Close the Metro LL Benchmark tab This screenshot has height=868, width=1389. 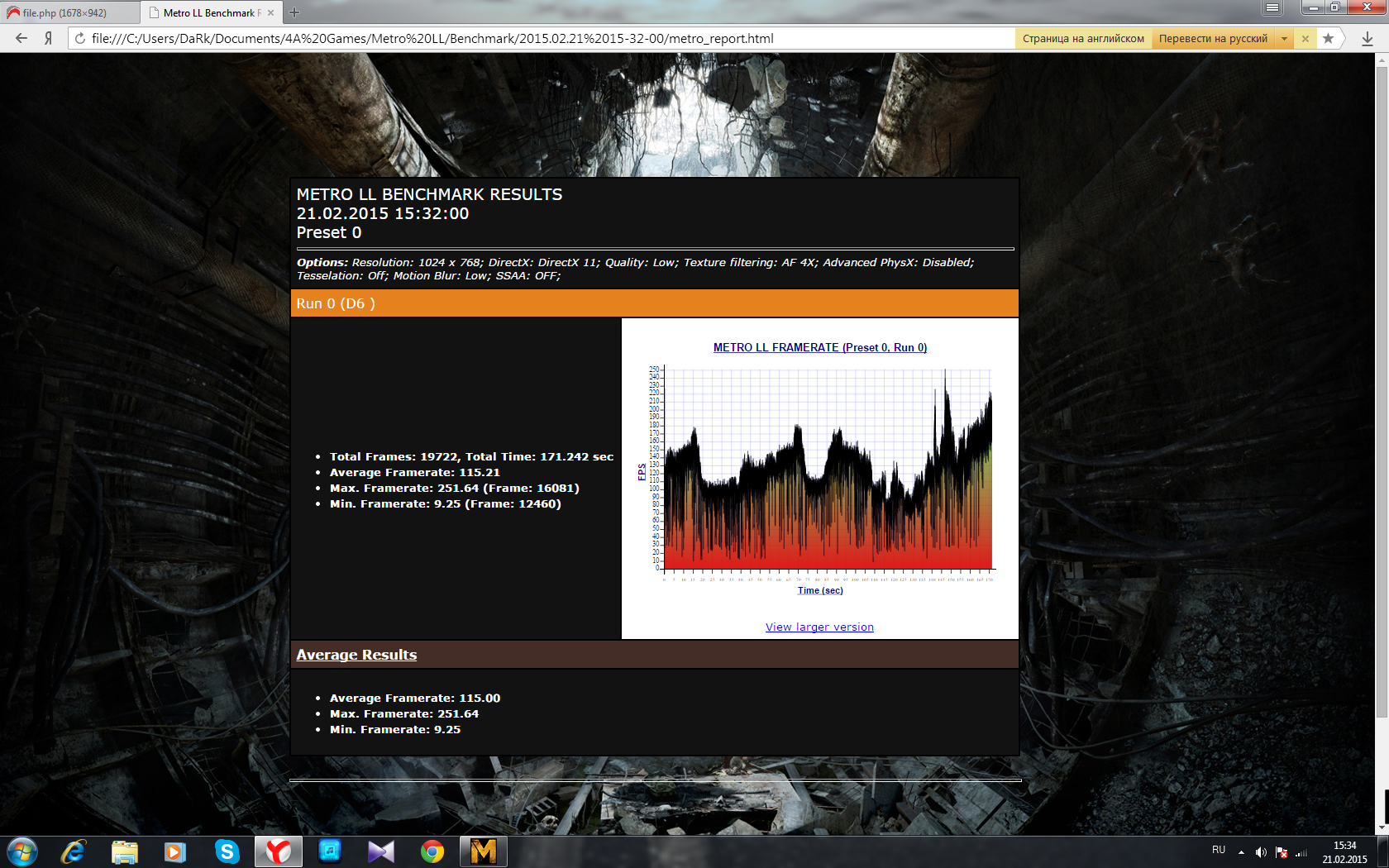click(x=270, y=12)
